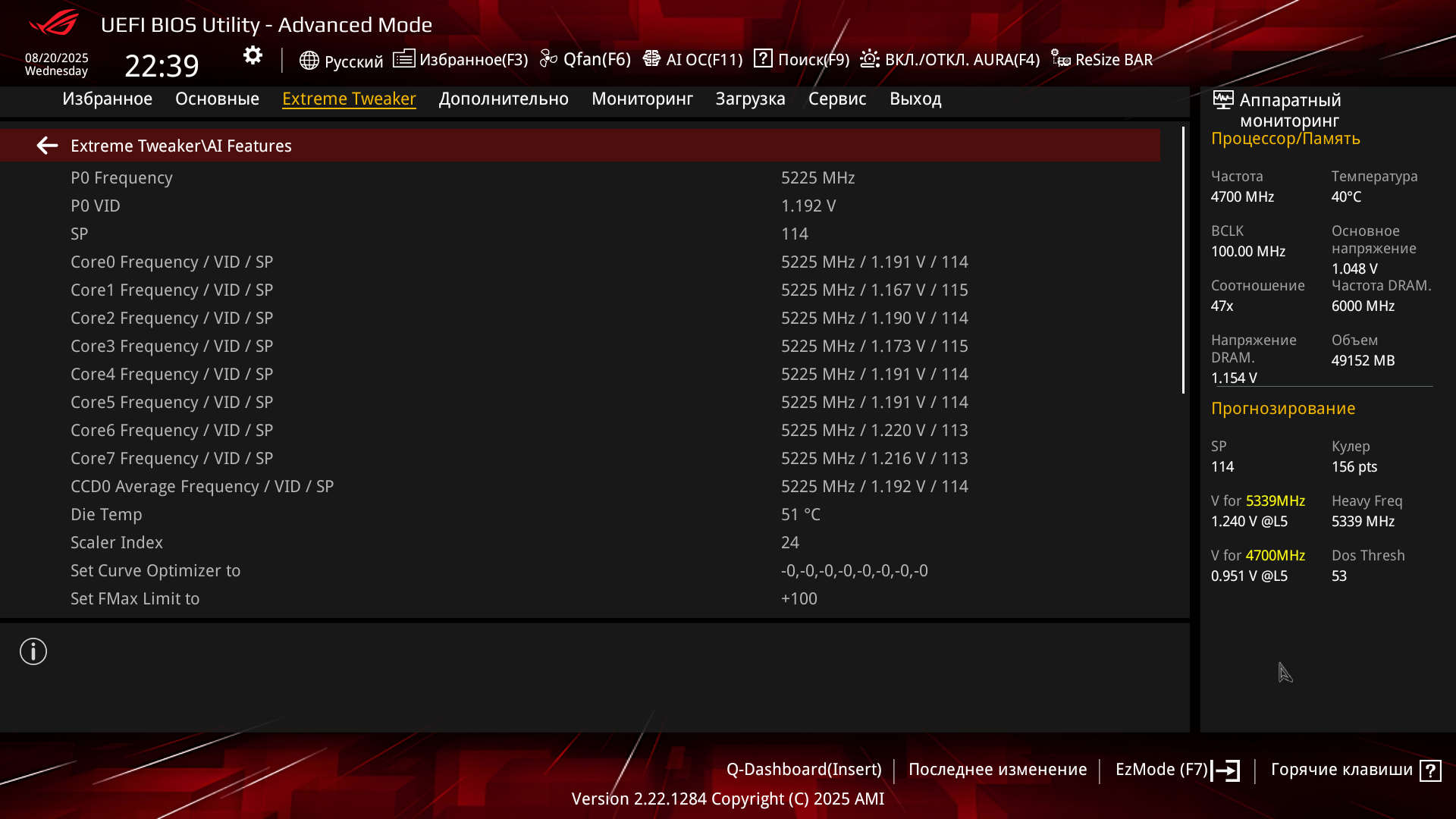Click the vertical scrollbar in settings list
The height and width of the screenshot is (819, 1456).
pos(1183,260)
